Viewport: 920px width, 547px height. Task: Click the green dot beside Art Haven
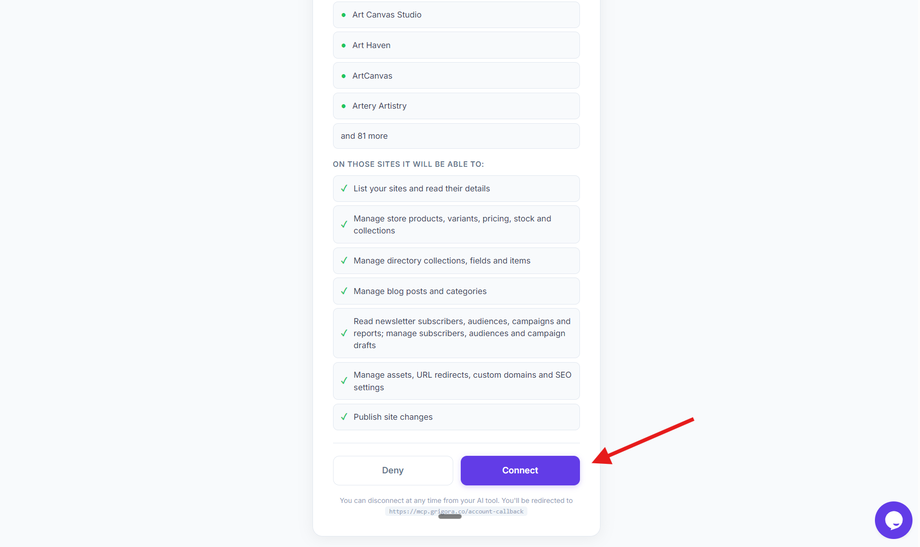pos(344,45)
